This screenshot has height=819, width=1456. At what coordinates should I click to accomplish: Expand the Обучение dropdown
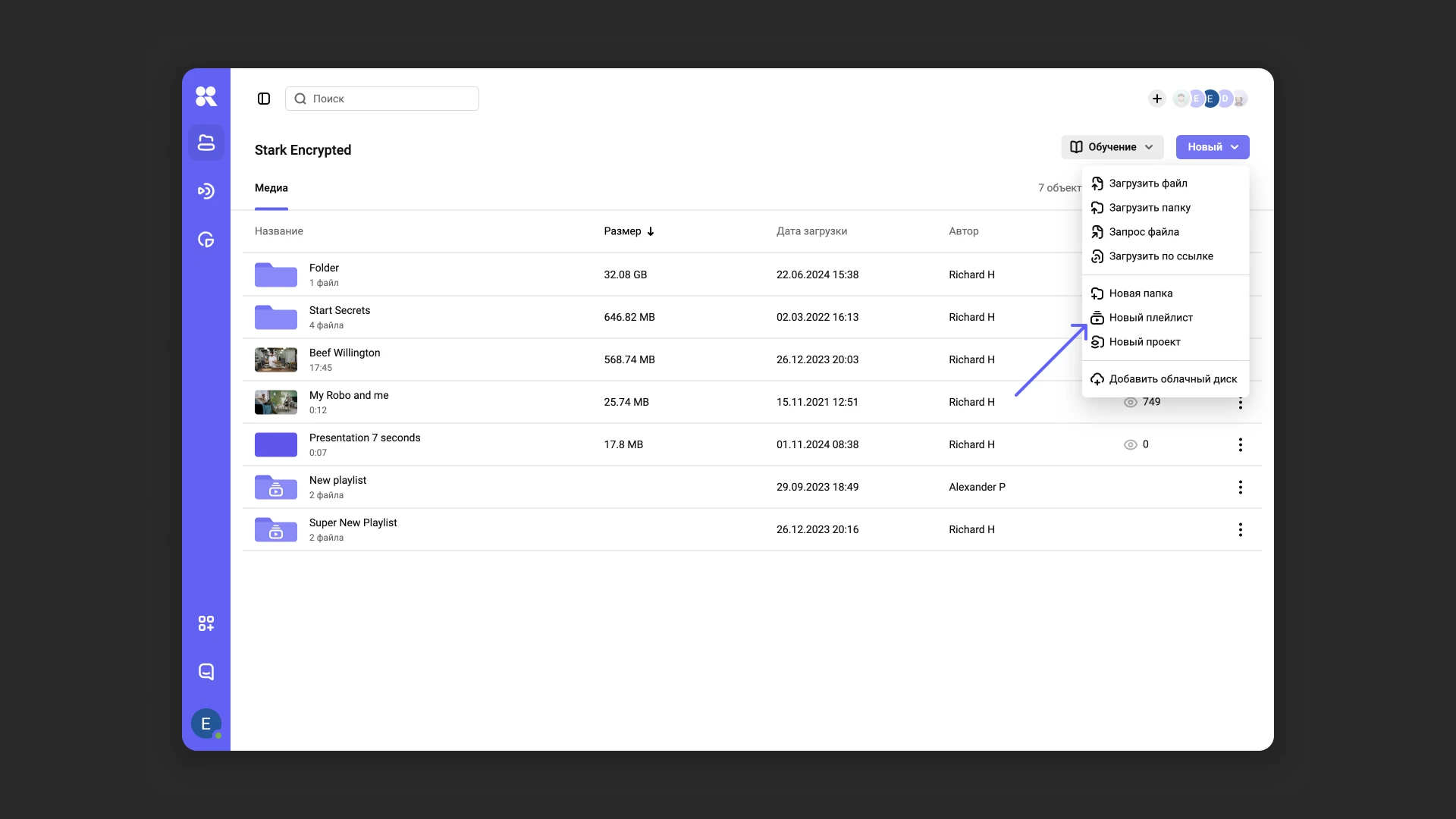coord(1111,147)
